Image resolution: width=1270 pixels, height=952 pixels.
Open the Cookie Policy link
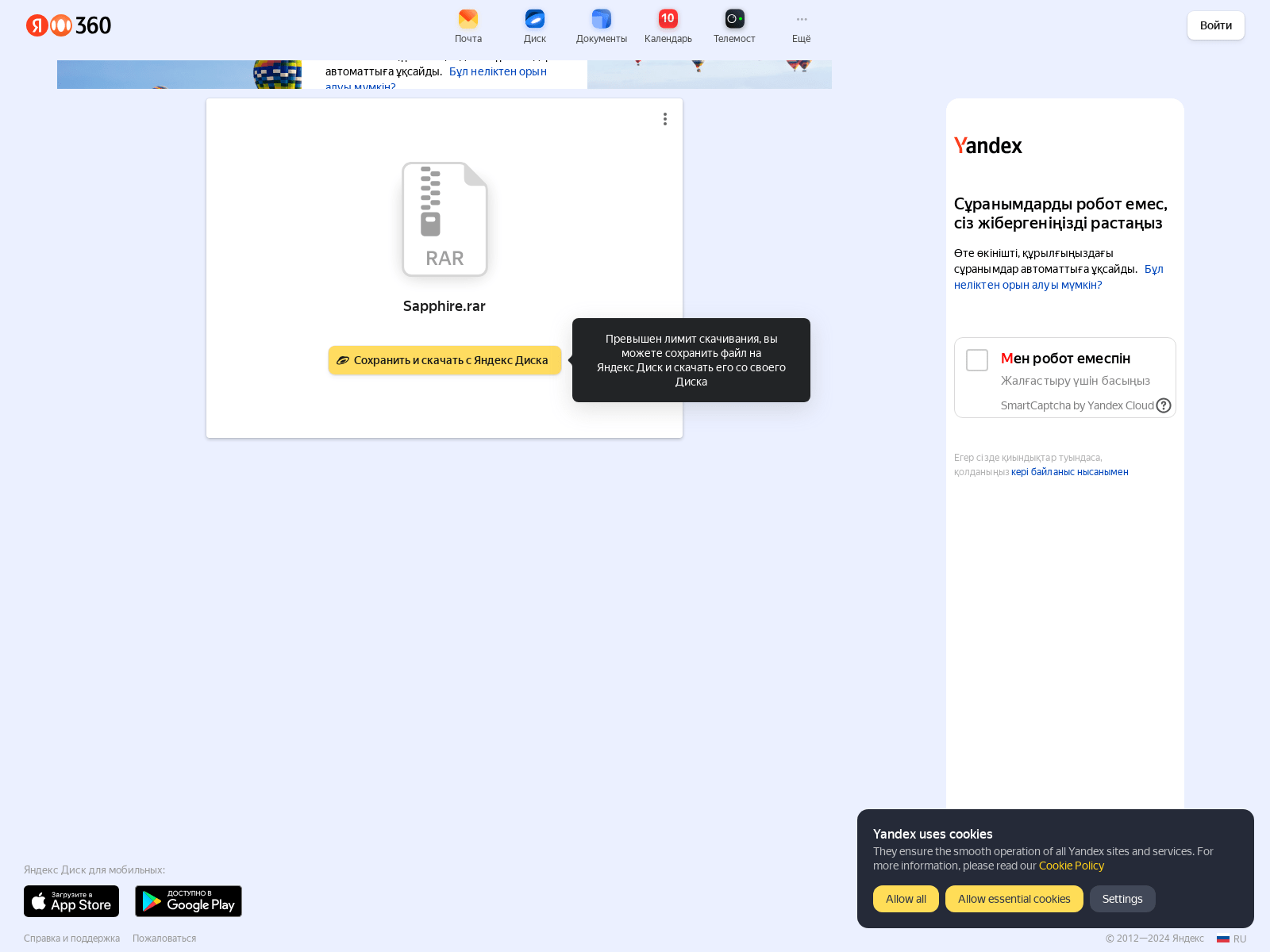point(1072,866)
